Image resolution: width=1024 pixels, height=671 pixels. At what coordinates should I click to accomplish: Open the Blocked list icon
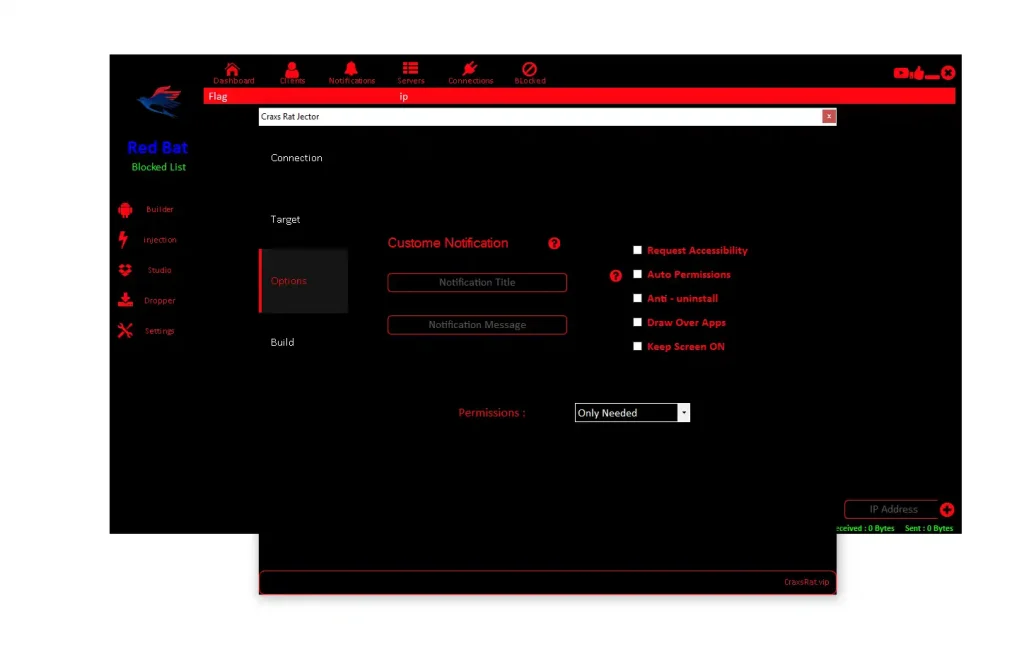530,69
